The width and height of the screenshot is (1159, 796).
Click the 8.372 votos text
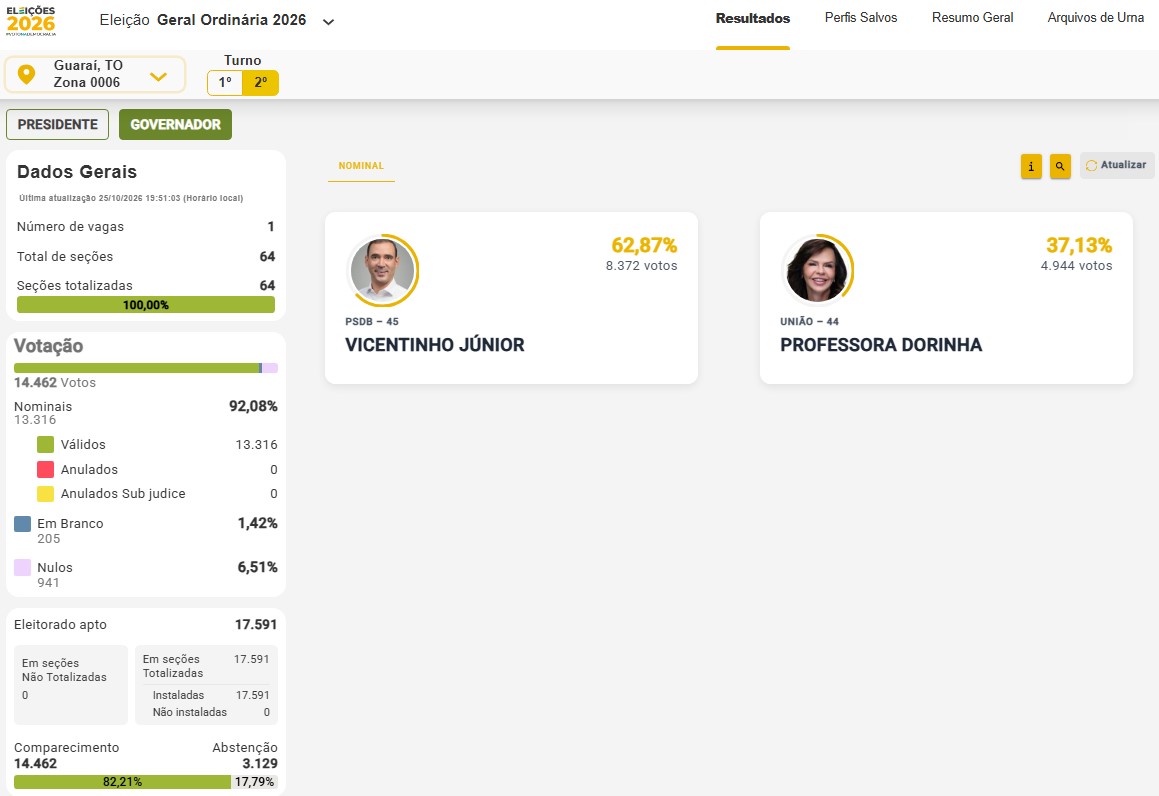[x=642, y=266]
